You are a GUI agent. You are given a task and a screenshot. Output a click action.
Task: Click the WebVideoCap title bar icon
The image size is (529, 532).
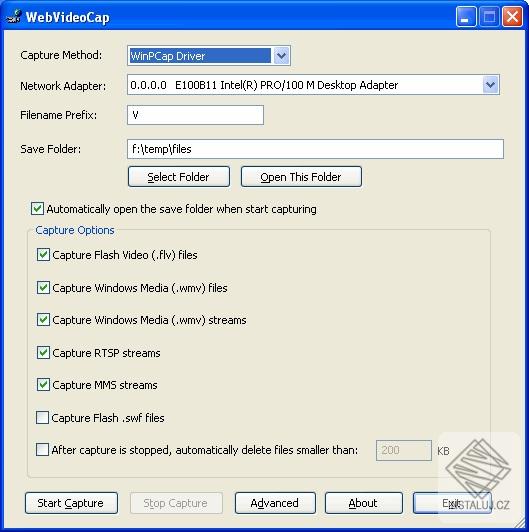click(14, 17)
